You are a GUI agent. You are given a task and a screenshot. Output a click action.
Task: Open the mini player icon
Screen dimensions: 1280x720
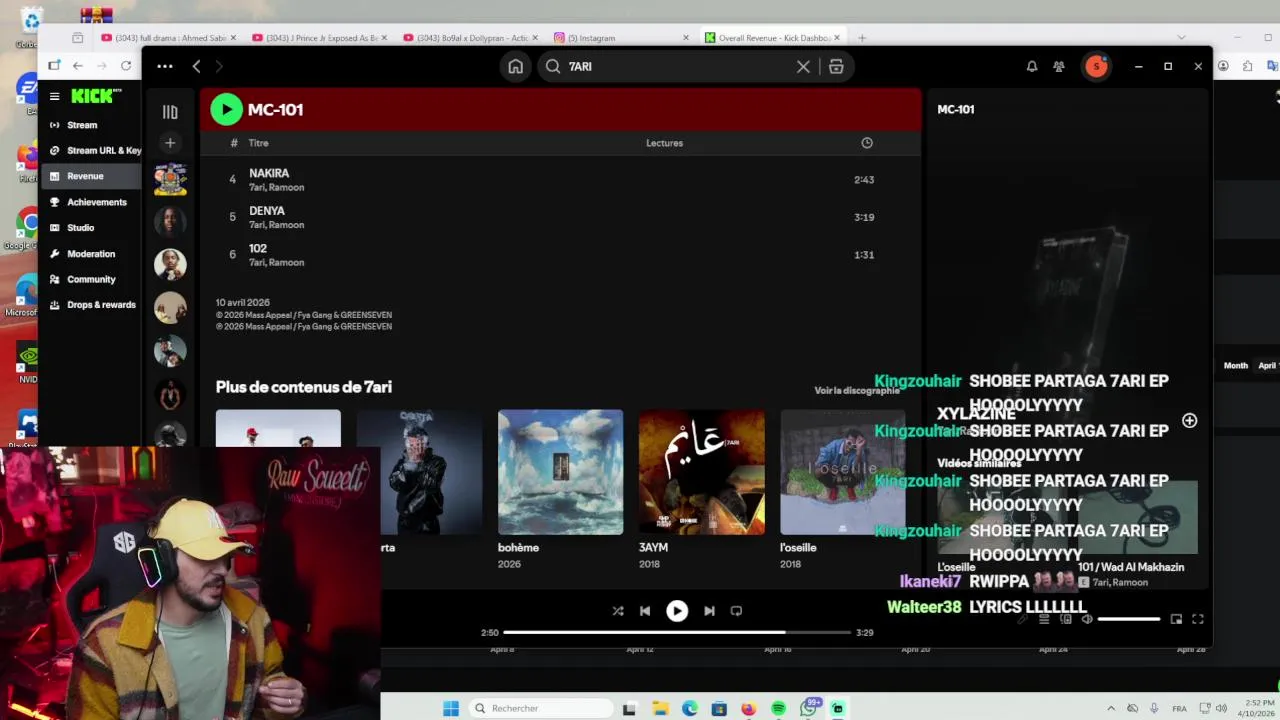click(x=1176, y=619)
